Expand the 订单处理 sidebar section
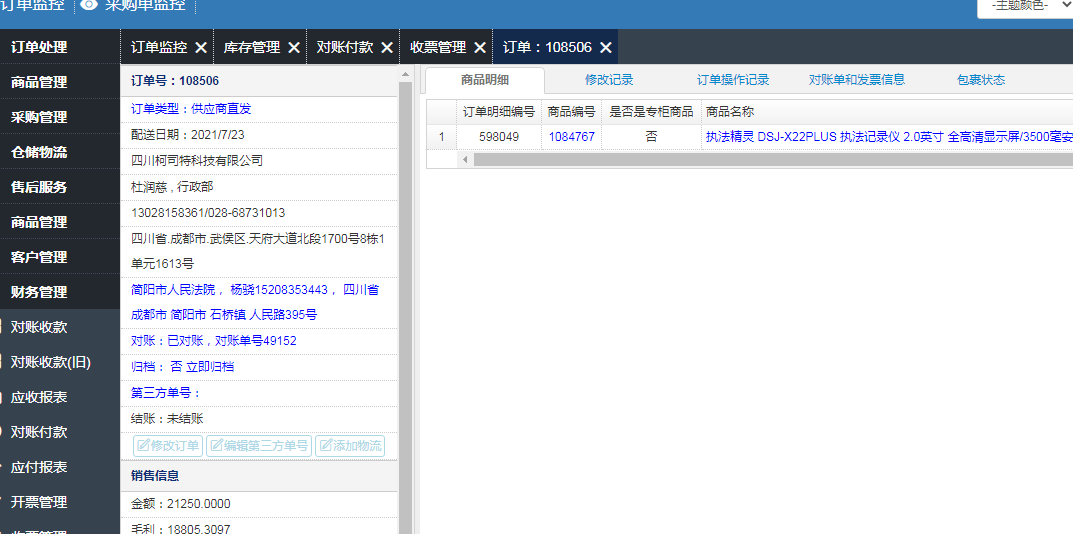The height and width of the screenshot is (534, 1073). 60,47
